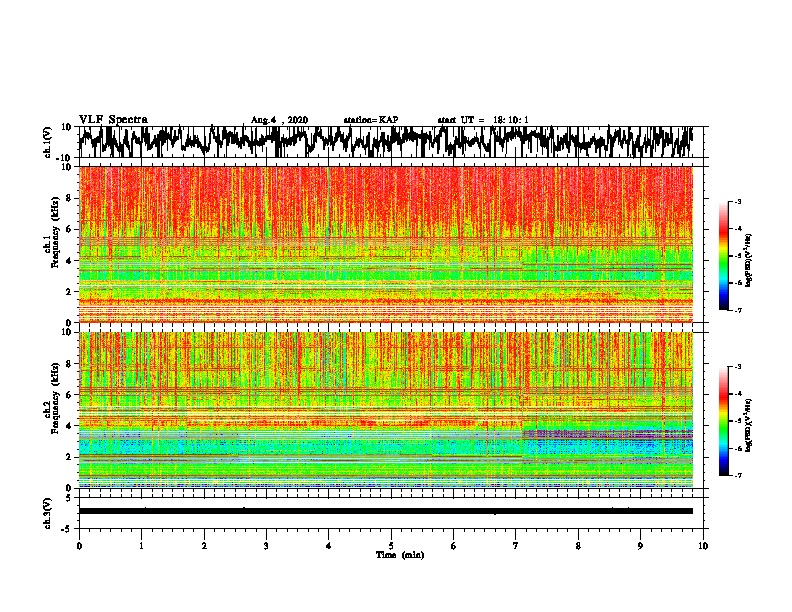Click the "2" kHz tick label of ch.2 spectrogram
The width and height of the screenshot is (792, 612).
click(70, 457)
